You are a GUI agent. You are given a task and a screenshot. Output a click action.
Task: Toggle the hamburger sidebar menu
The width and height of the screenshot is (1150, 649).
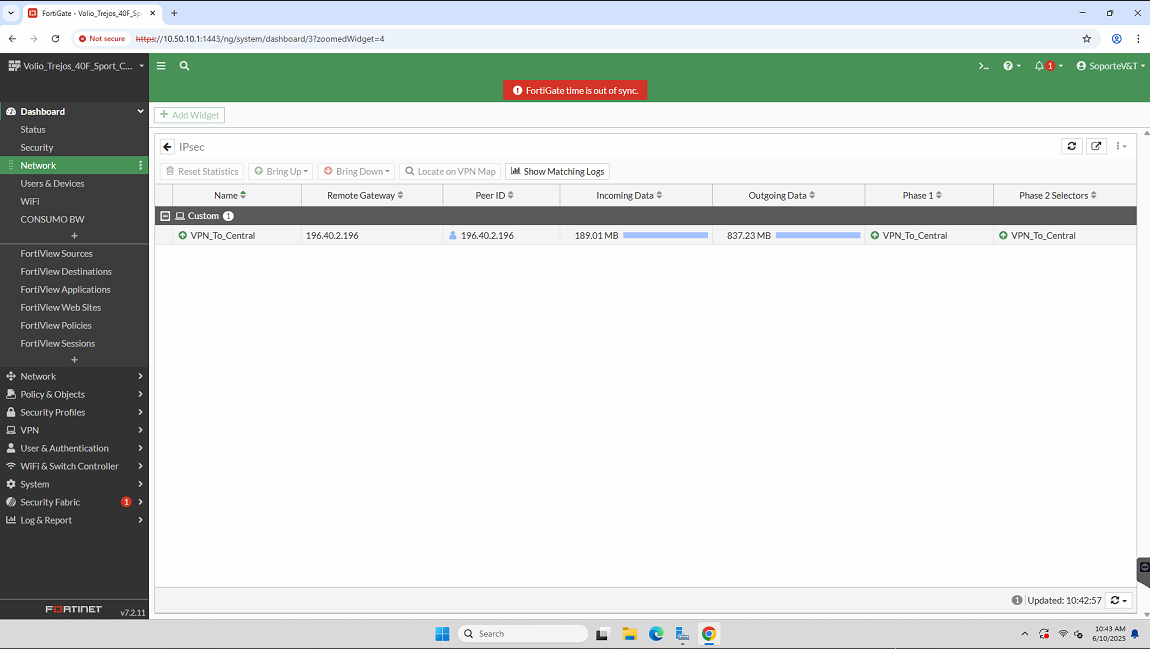point(161,66)
